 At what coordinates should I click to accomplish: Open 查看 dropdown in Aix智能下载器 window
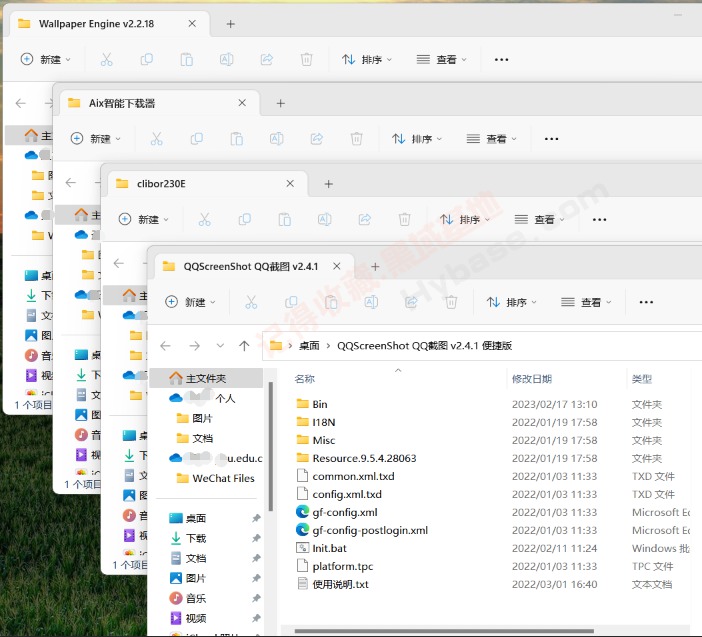(491, 139)
